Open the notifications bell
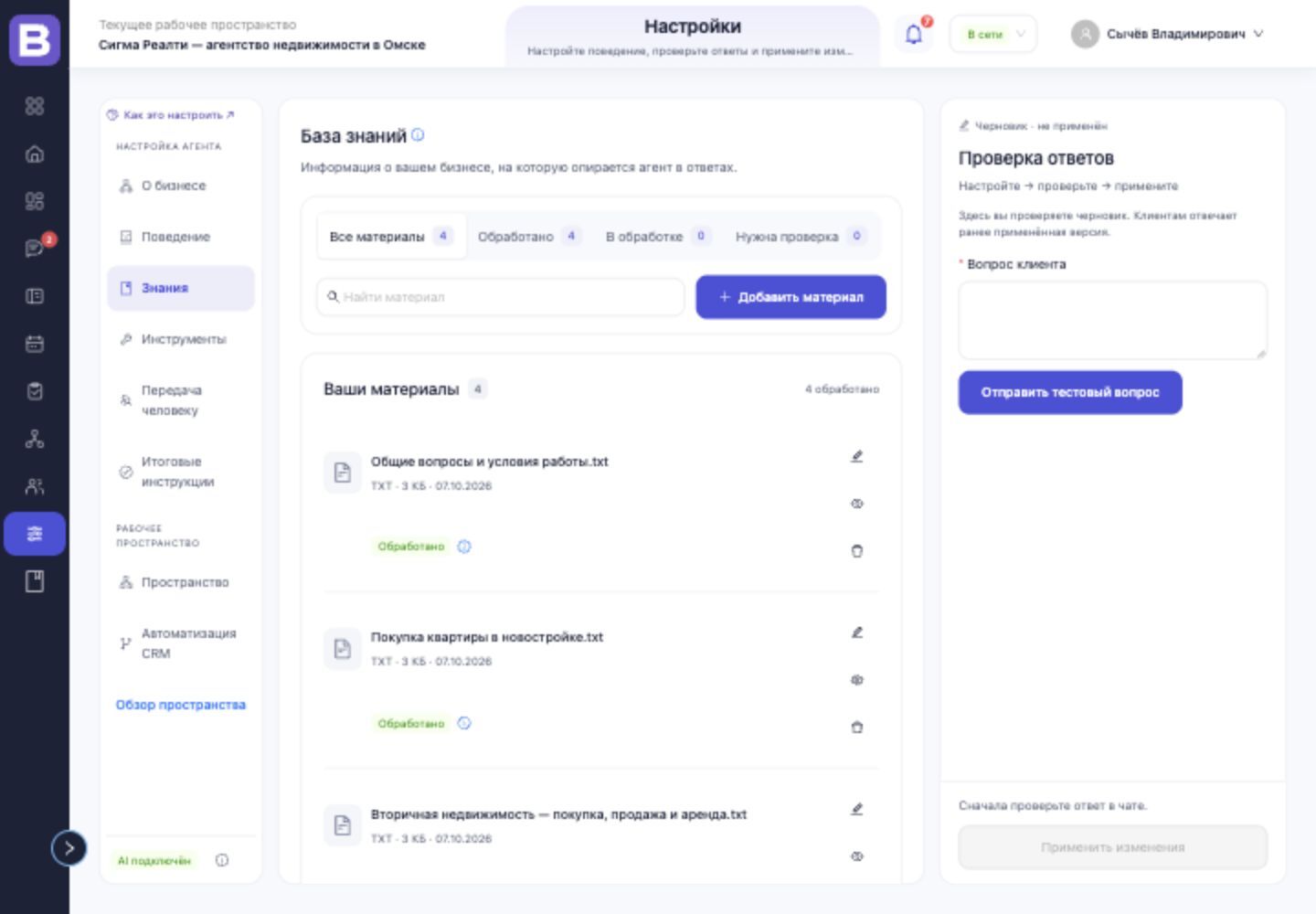1316x914 pixels. point(913,35)
